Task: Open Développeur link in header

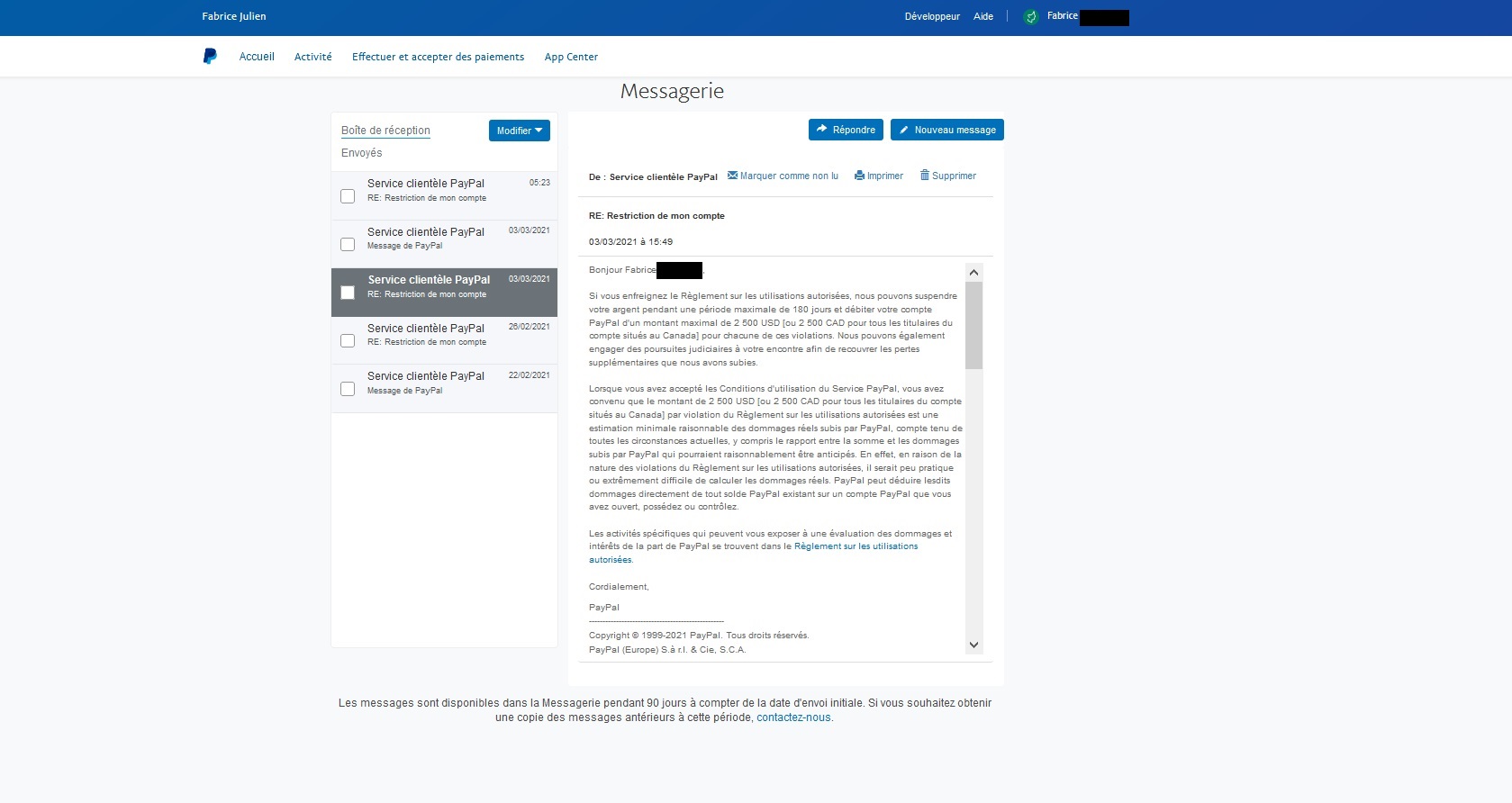Action: (932, 16)
